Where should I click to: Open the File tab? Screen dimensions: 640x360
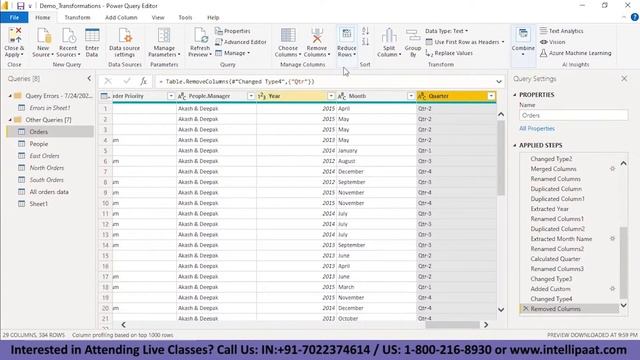[14, 18]
